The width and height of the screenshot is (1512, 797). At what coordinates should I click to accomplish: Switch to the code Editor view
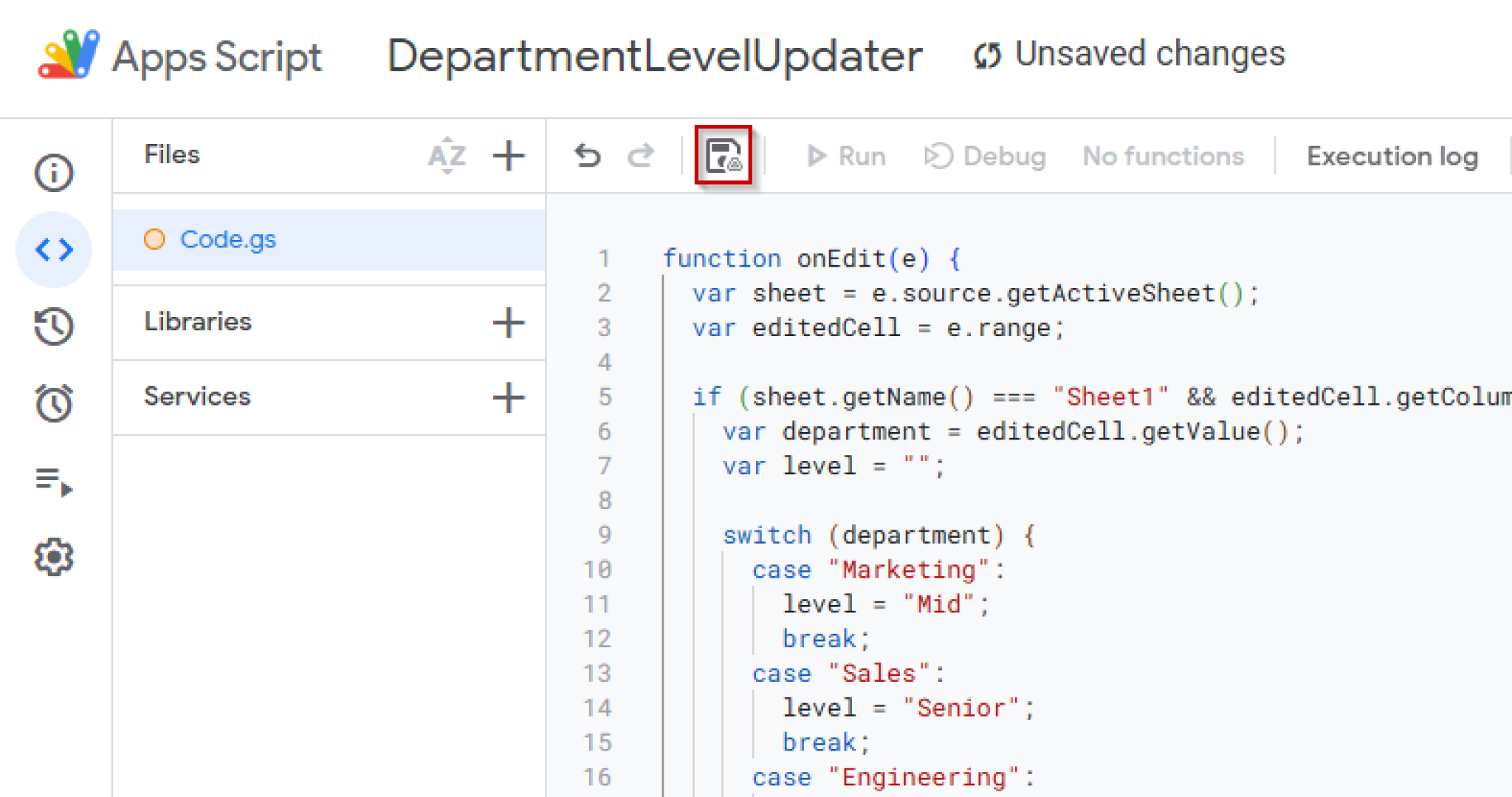coord(53,249)
